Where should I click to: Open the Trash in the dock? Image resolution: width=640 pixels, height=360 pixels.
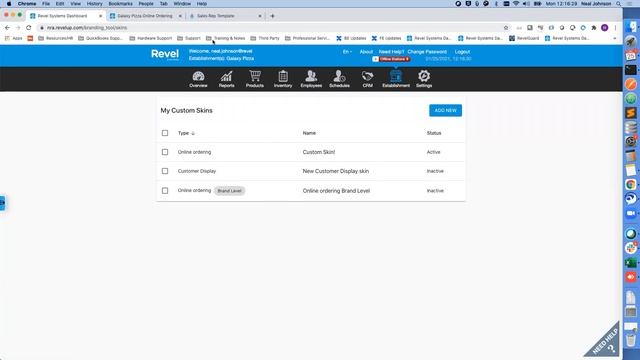click(631, 339)
